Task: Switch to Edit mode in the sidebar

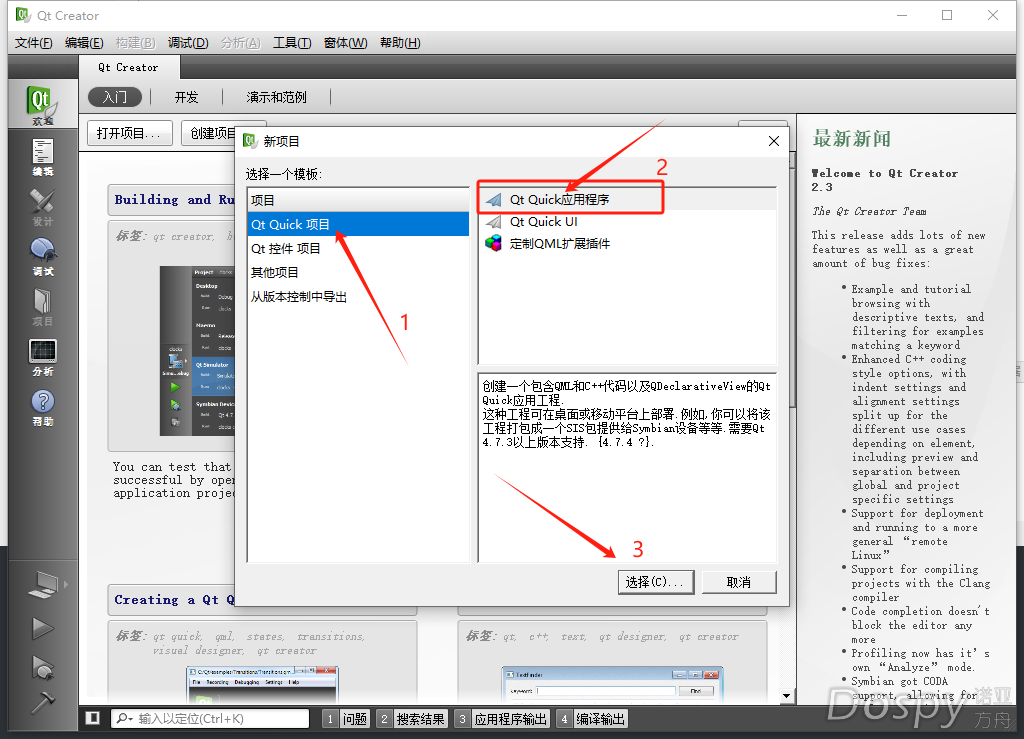Action: click(42, 157)
